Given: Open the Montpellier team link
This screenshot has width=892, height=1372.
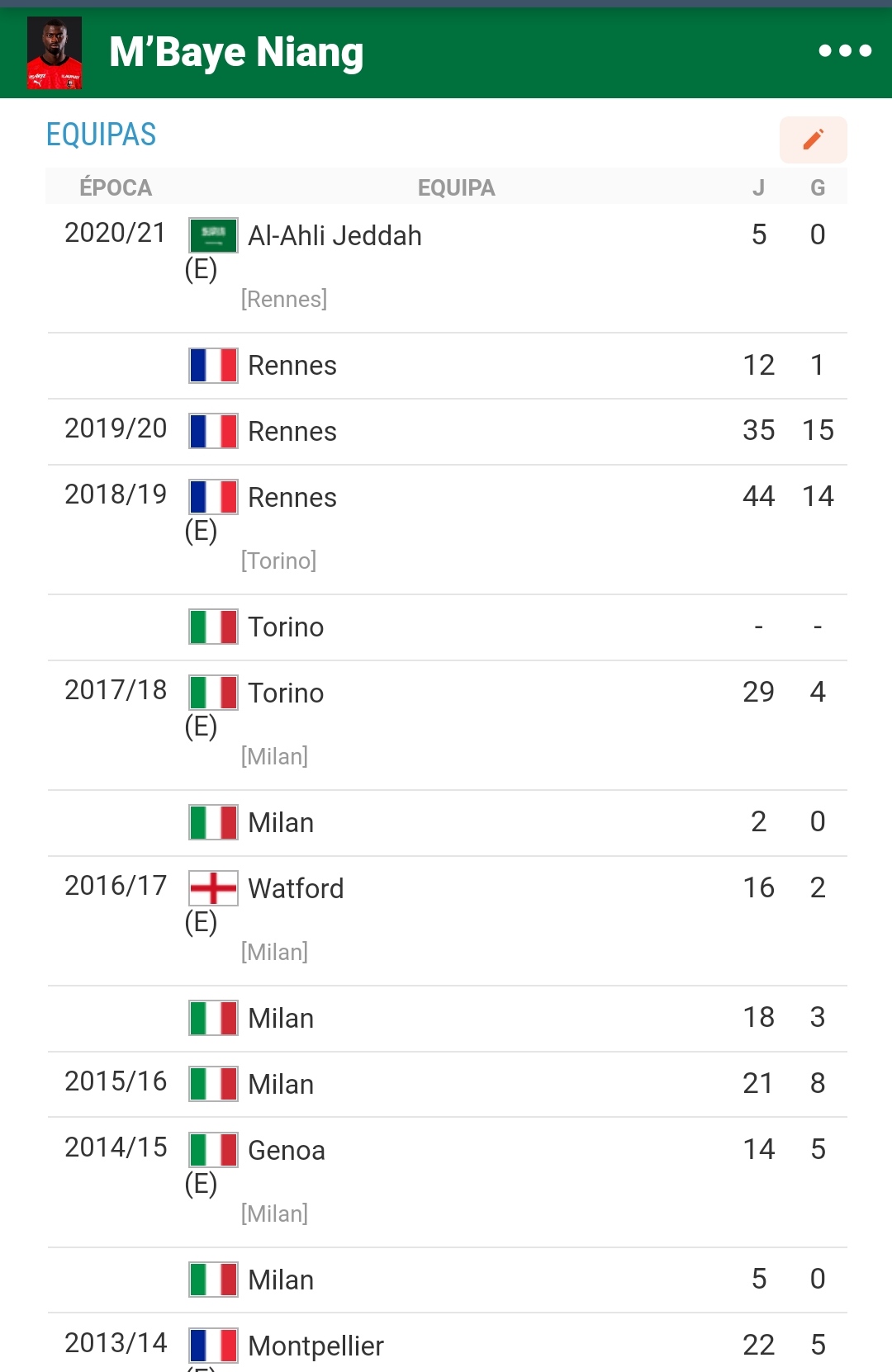Looking at the screenshot, I should [x=316, y=1346].
